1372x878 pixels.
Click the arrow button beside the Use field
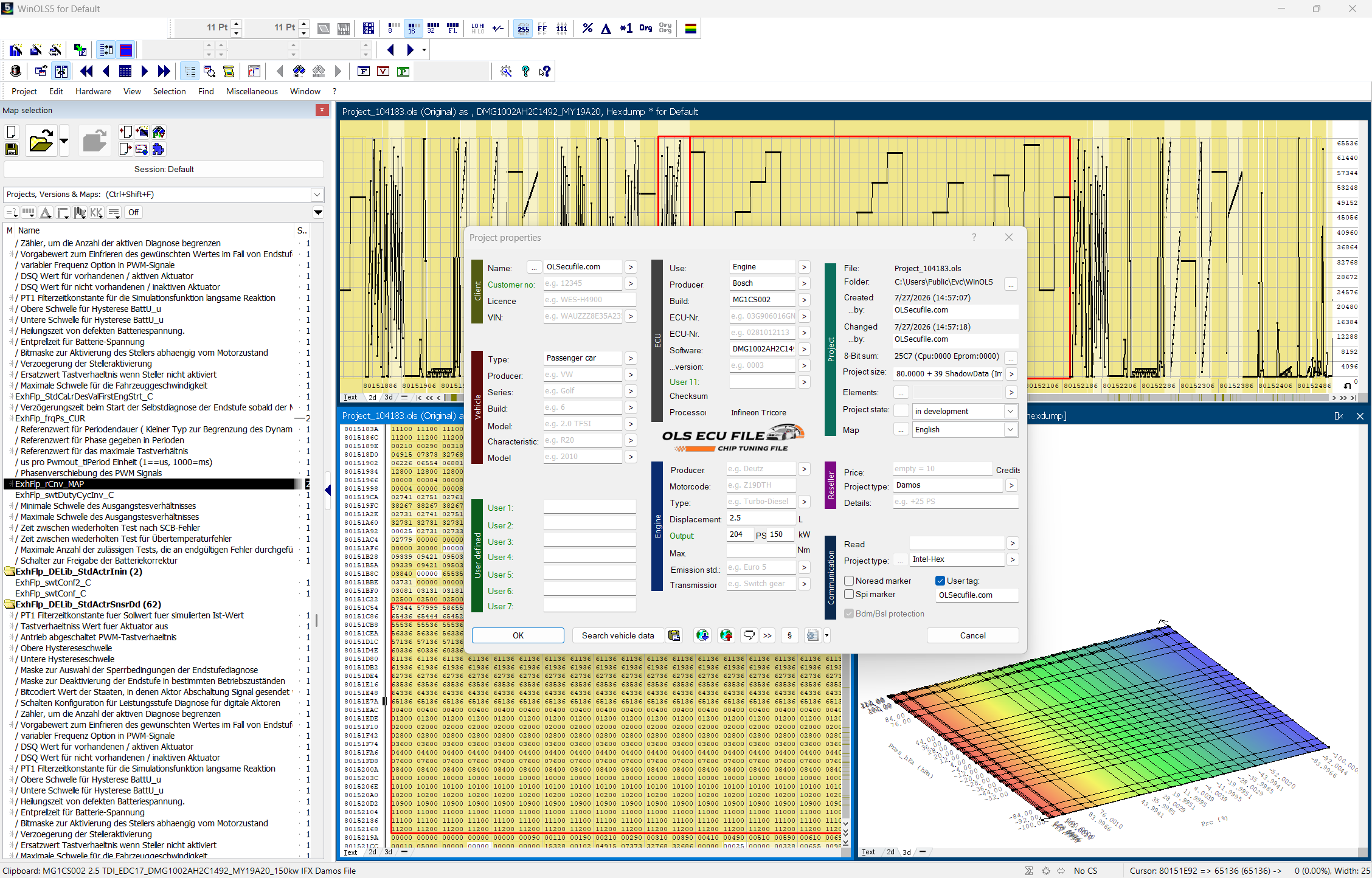coord(804,267)
